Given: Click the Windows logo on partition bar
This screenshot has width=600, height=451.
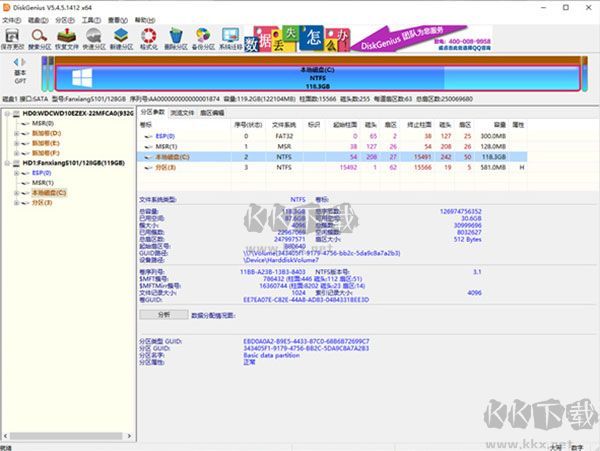Looking at the screenshot, I should pos(82,78).
